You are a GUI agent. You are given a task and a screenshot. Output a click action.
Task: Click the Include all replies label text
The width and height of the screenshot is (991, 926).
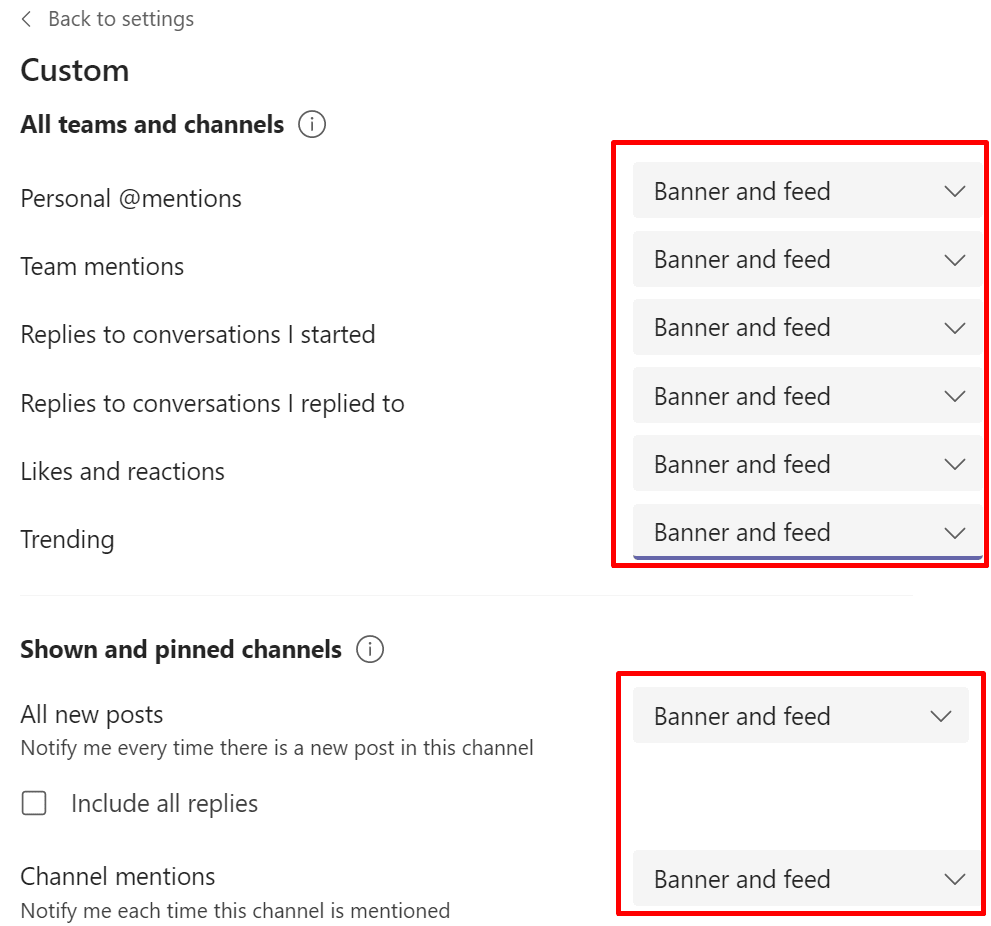[x=164, y=803]
